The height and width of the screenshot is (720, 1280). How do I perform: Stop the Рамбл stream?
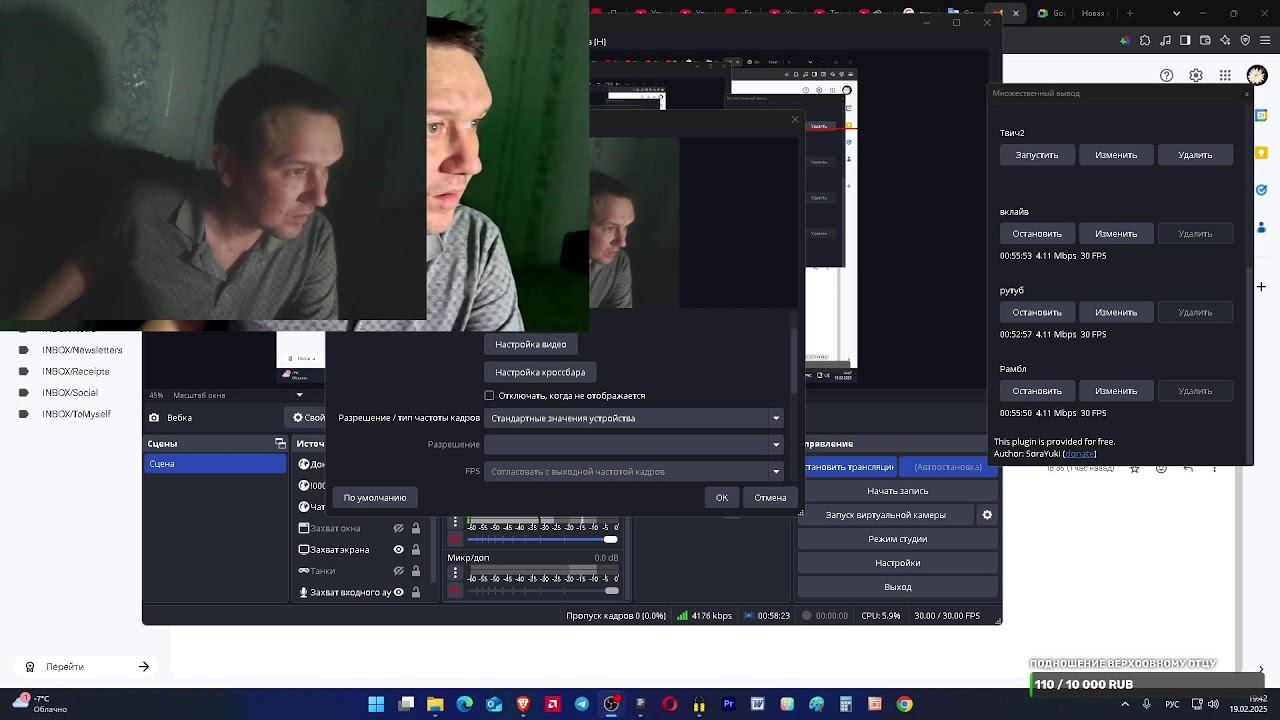(1037, 391)
